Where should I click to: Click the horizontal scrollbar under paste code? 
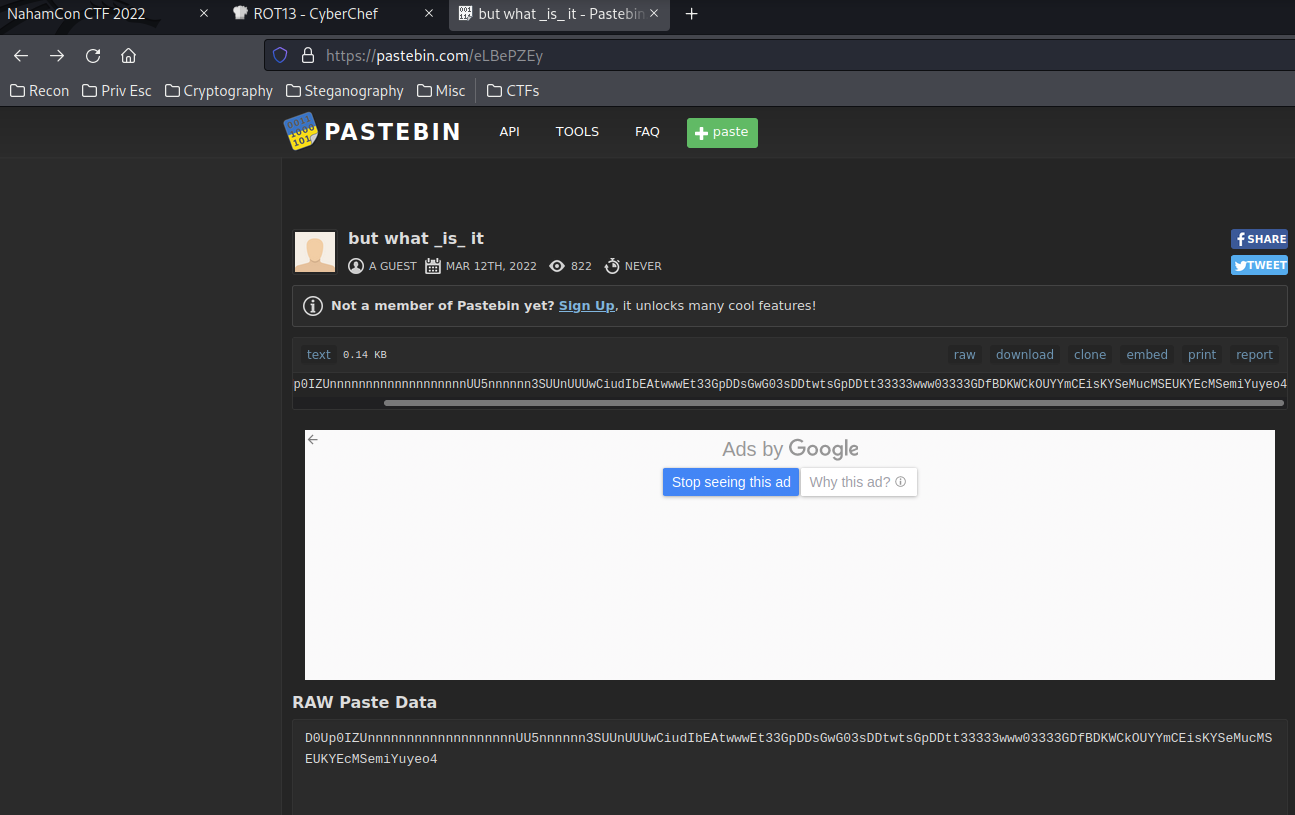[x=833, y=403]
